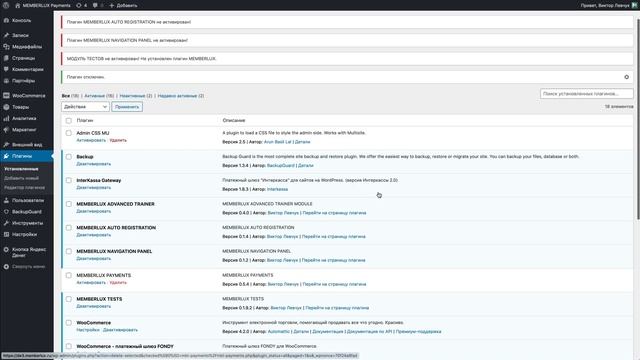
Task: Open Инструменты tools section
Action: click(27, 223)
